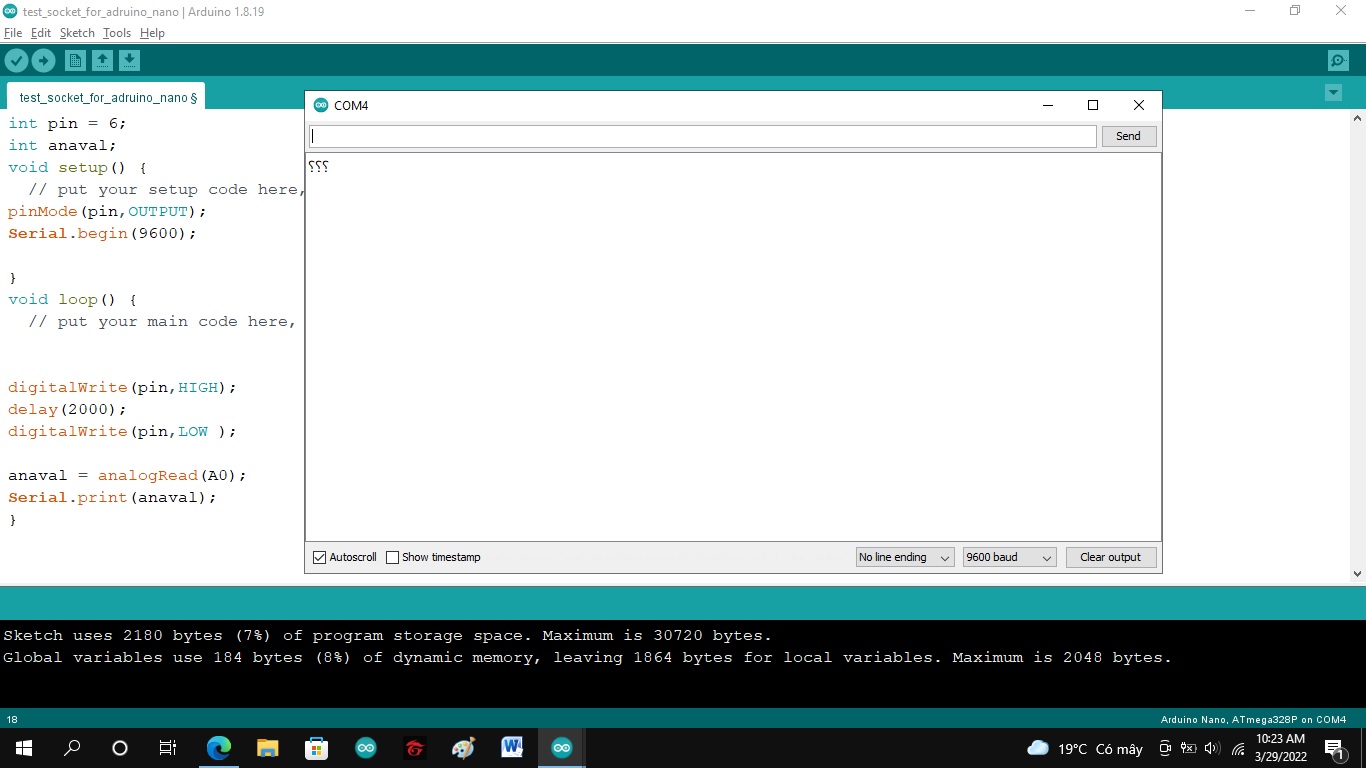Click the notifications icon in system tray

pos(1334,747)
